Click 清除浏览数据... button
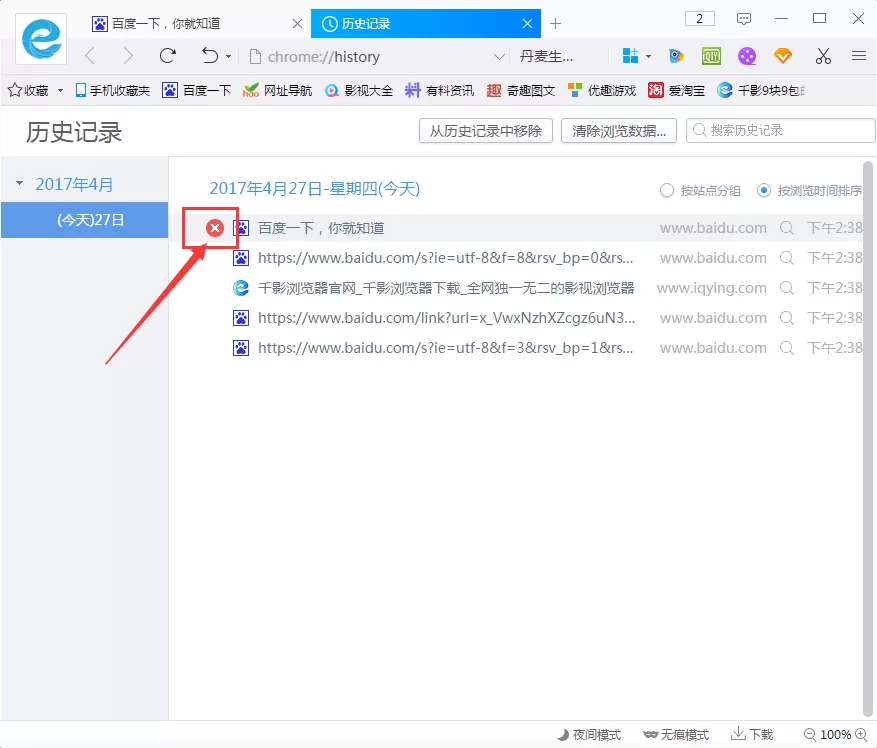The image size is (877, 748). [x=619, y=131]
